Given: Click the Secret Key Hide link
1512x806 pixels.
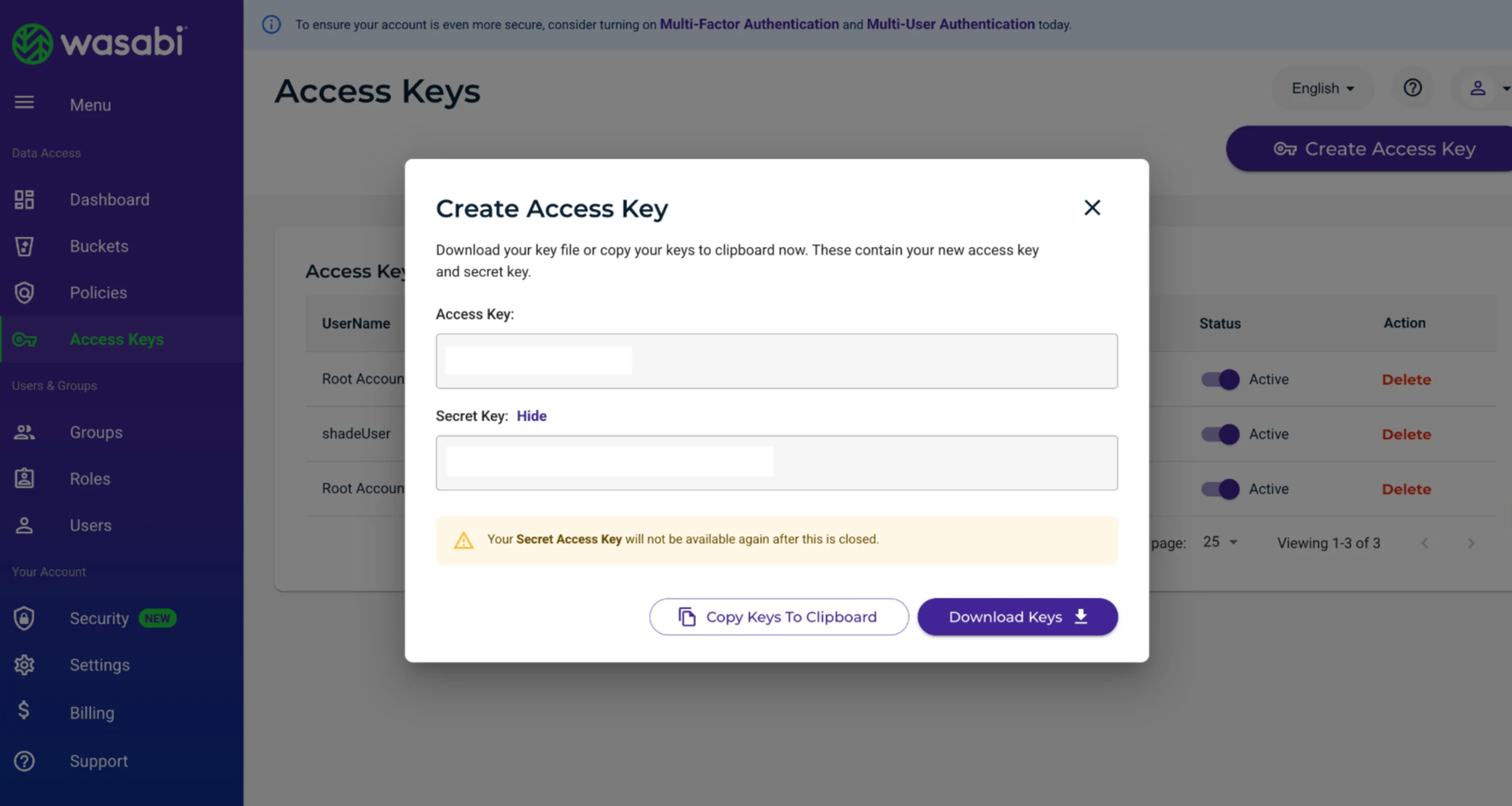Looking at the screenshot, I should pos(531,416).
